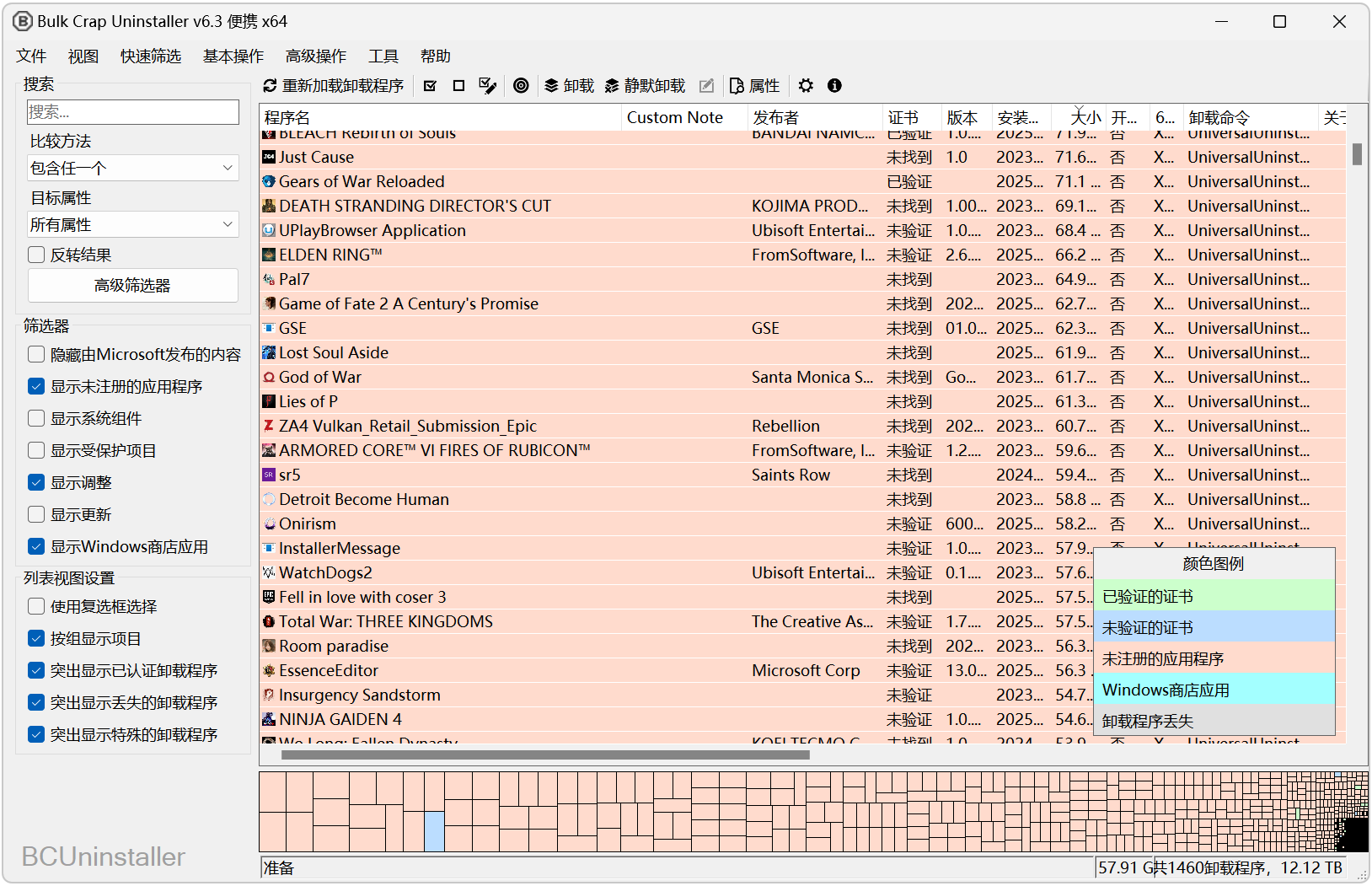Sort by the Custom Note column header
The width and height of the screenshot is (1372, 886).
coord(684,118)
